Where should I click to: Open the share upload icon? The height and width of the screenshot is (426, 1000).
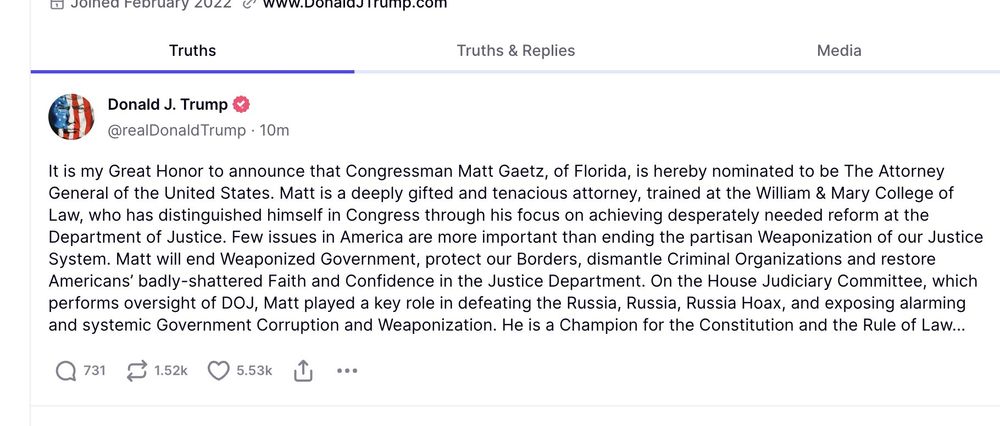pyautogui.click(x=303, y=371)
